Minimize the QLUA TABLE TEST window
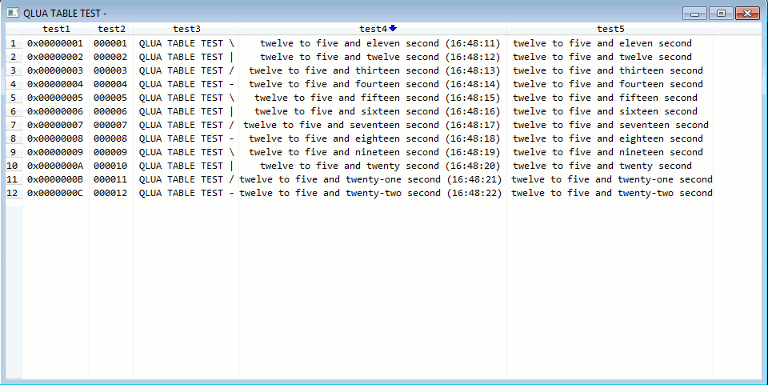The height and width of the screenshot is (385, 768). pyautogui.click(x=694, y=13)
